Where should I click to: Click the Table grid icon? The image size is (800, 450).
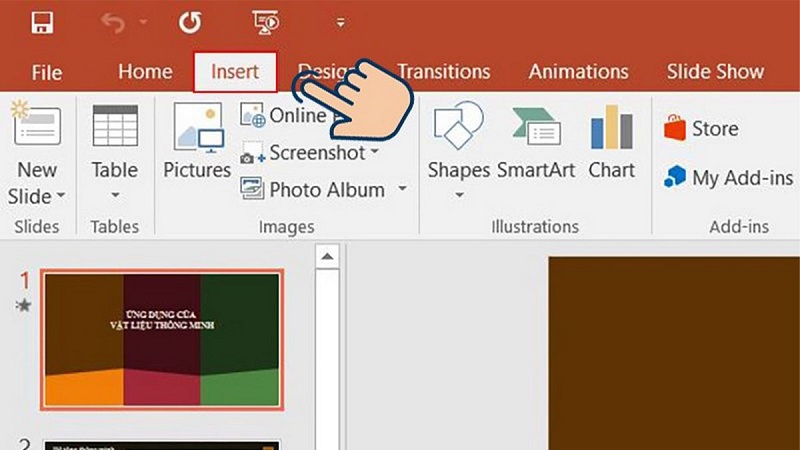(x=115, y=126)
